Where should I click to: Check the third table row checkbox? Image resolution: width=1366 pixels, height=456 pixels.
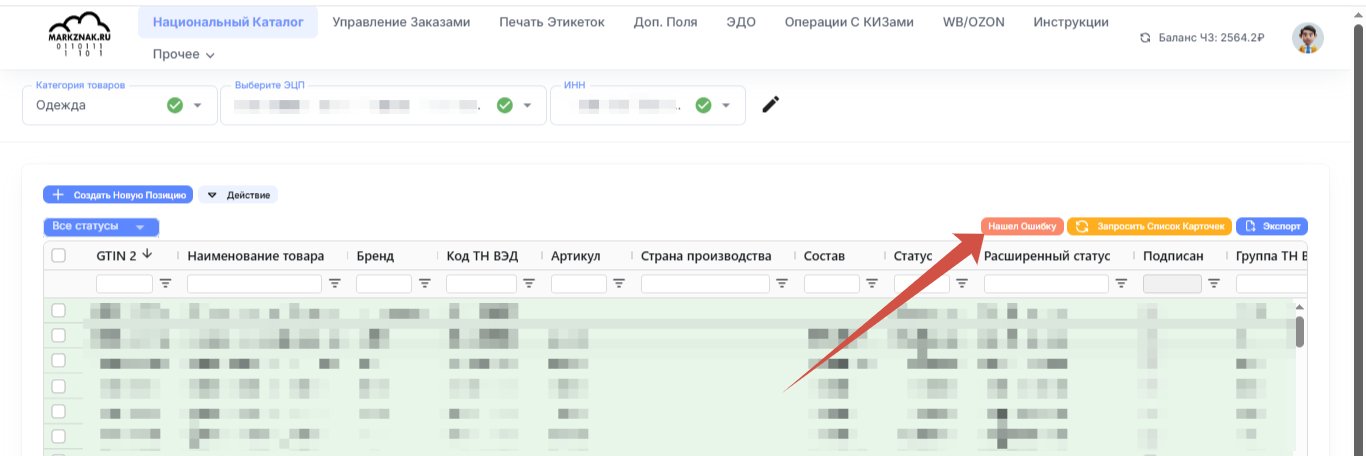click(59, 360)
